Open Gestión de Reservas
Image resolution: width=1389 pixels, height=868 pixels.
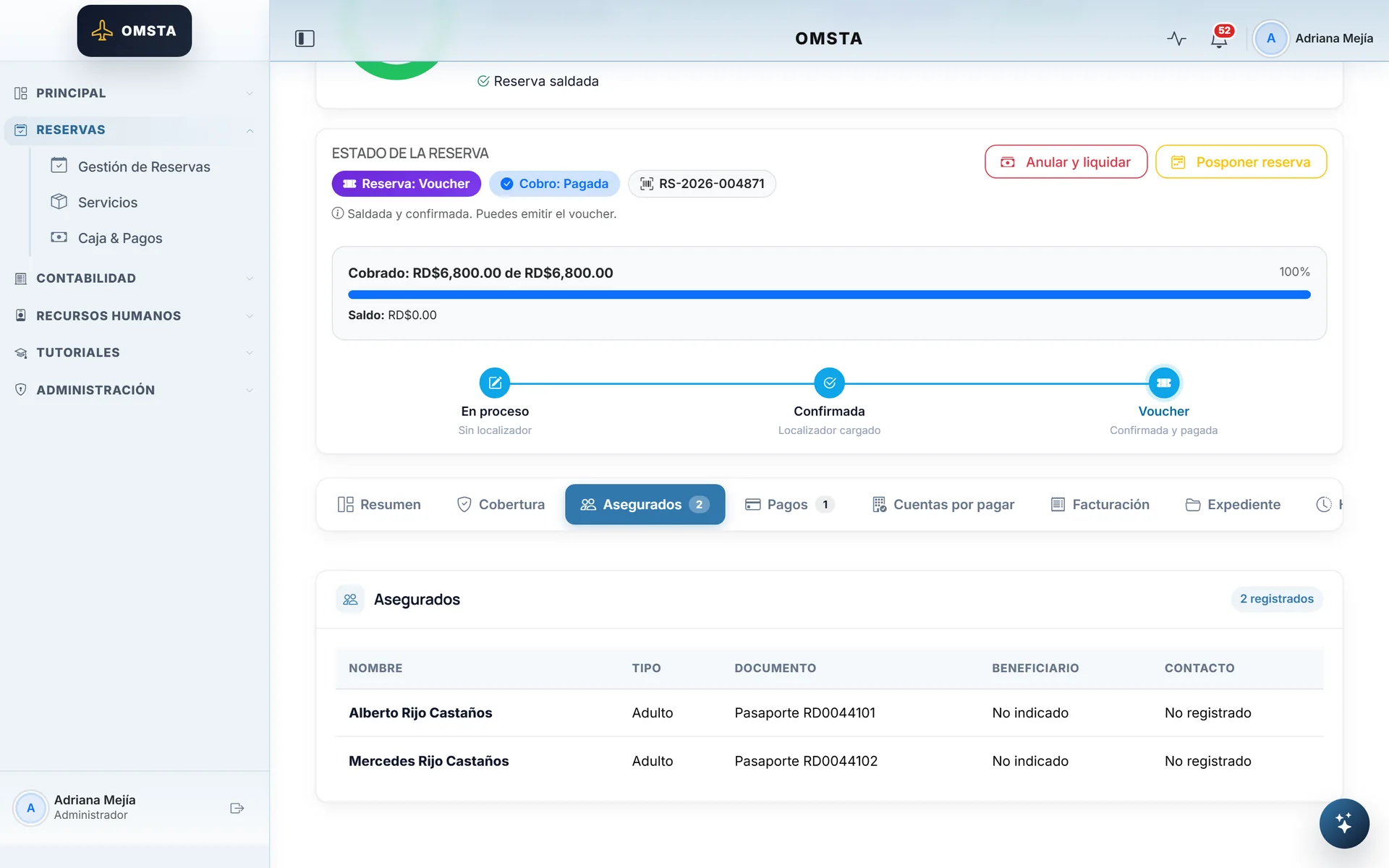pyautogui.click(x=144, y=166)
